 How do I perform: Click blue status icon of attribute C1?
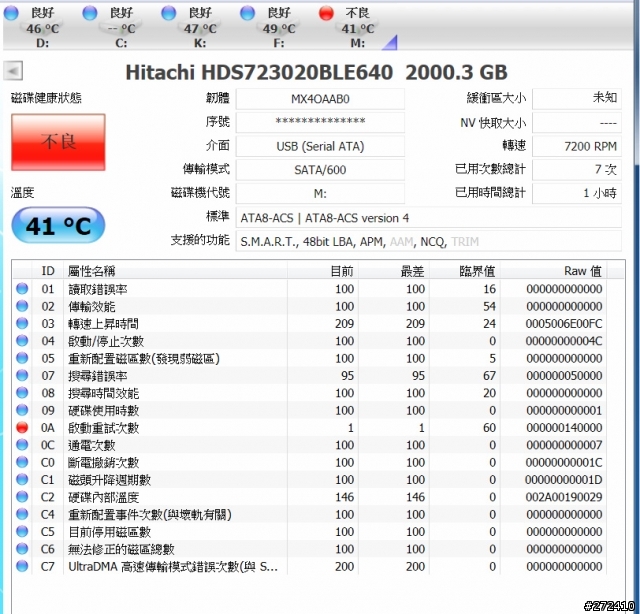(22, 480)
